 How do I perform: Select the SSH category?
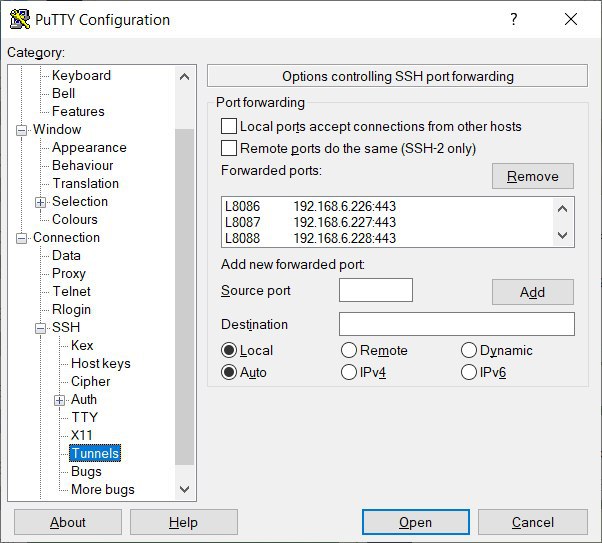tap(66, 328)
